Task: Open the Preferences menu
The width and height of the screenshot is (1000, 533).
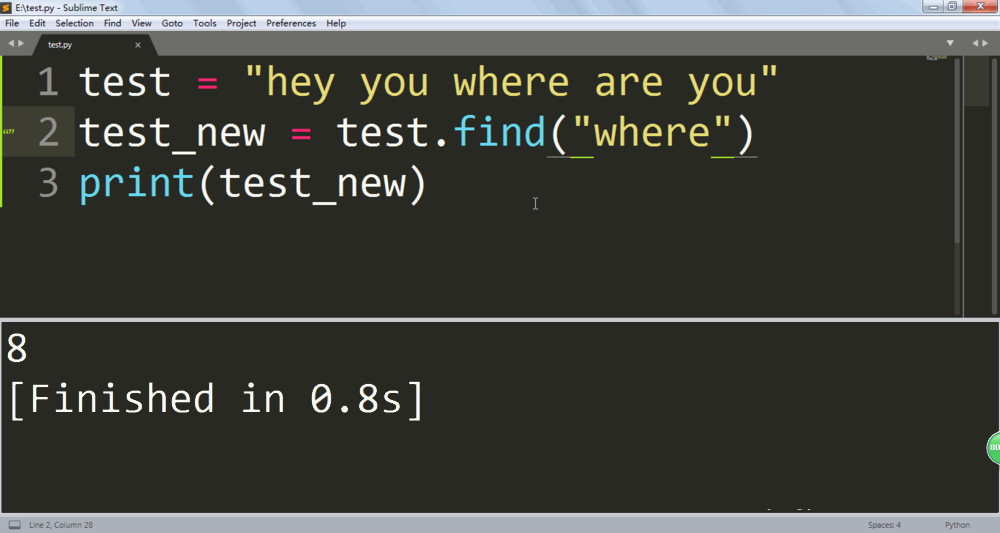Action: [x=290, y=23]
